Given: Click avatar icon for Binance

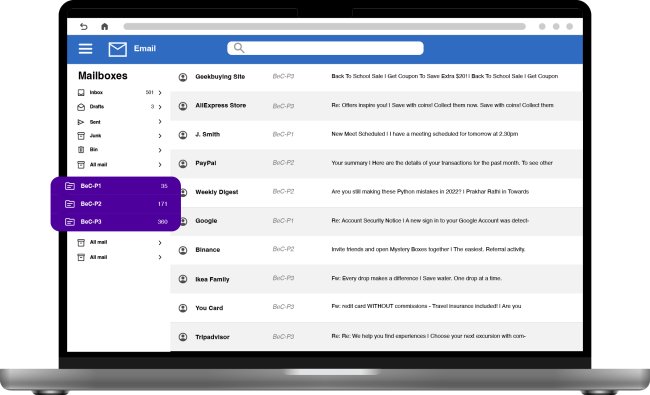Looking at the screenshot, I should coord(183,250).
